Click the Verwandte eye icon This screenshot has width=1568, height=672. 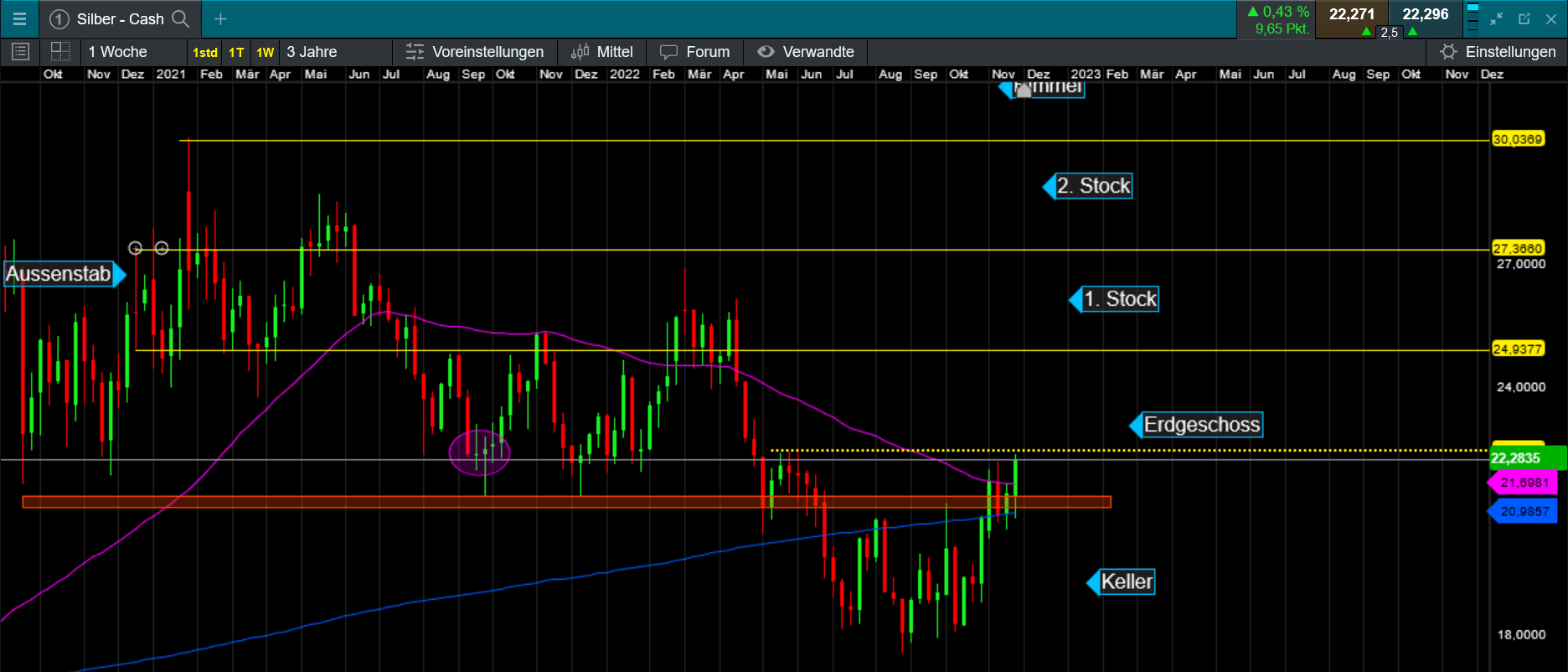[766, 52]
